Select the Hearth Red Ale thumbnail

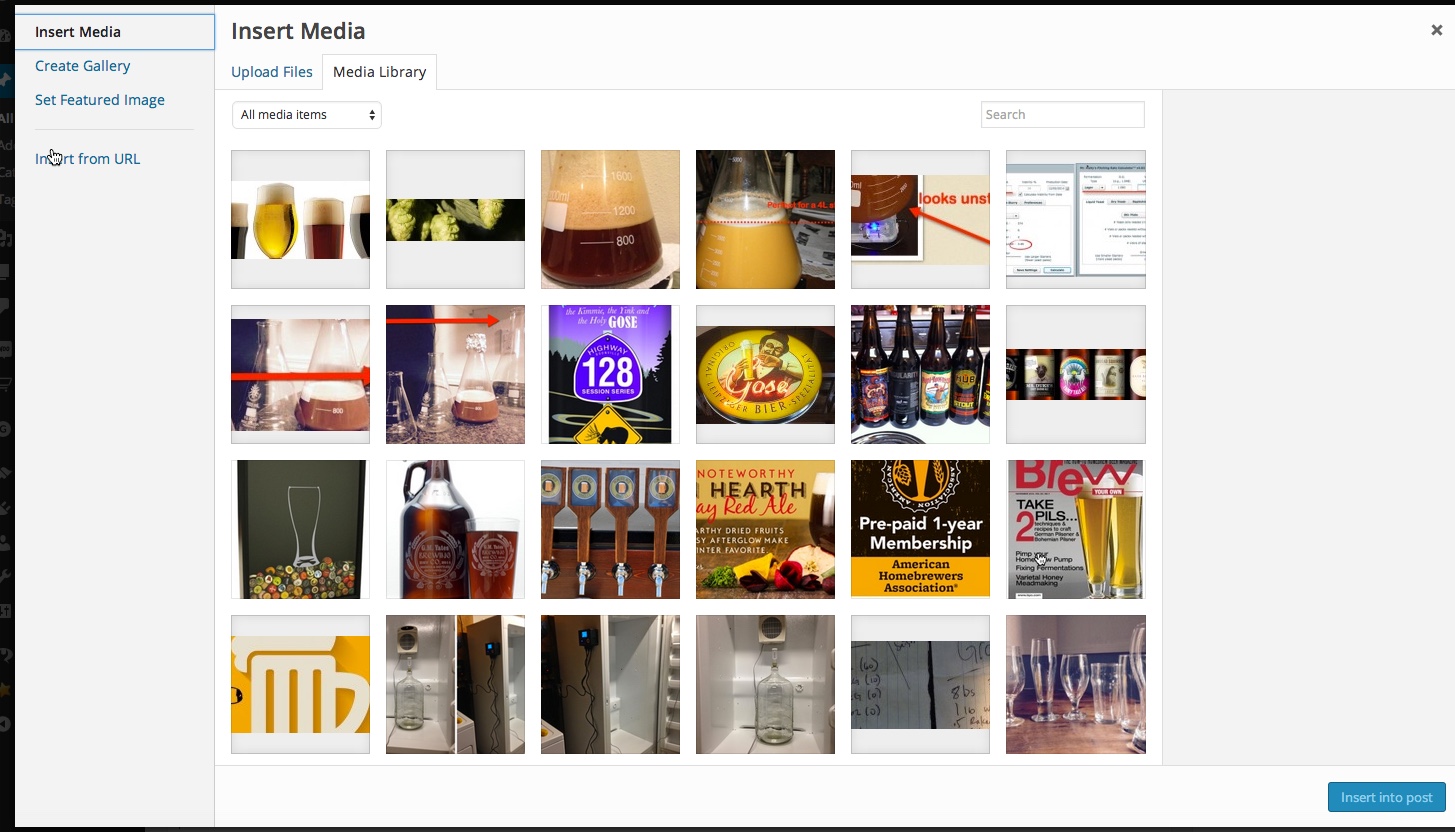[765, 529]
